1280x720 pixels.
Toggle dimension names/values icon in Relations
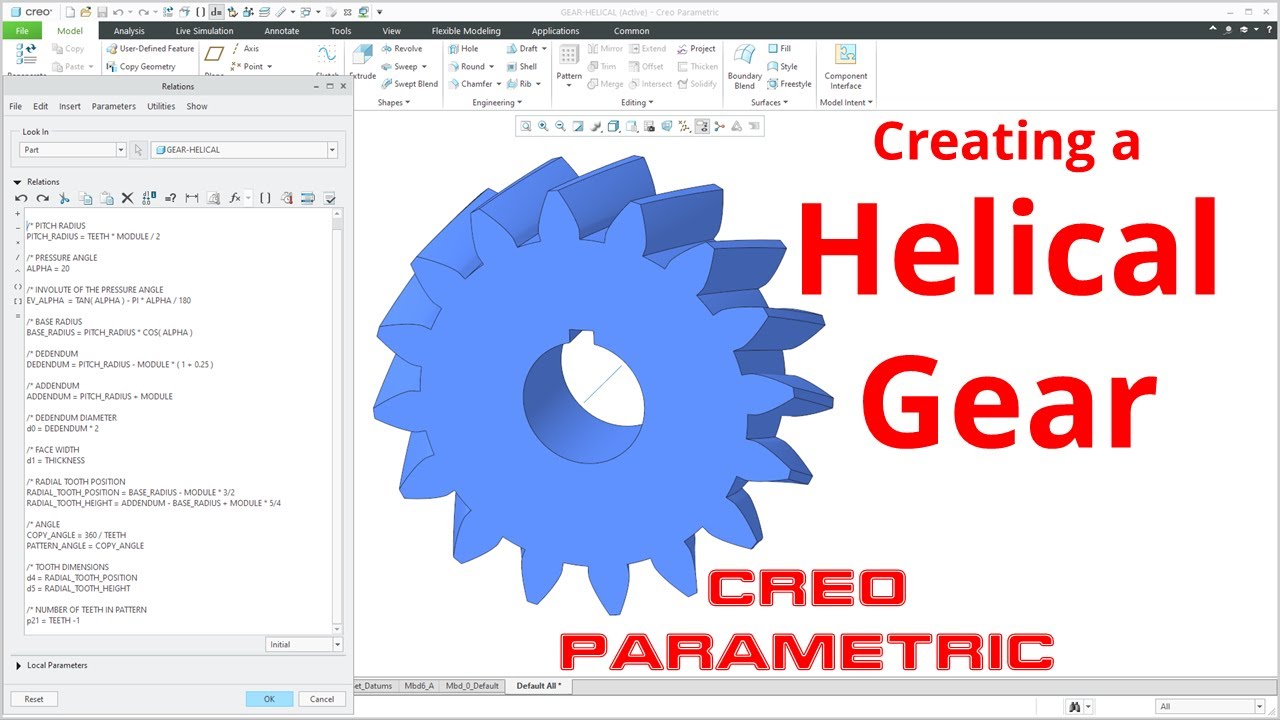pyautogui.click(x=149, y=198)
